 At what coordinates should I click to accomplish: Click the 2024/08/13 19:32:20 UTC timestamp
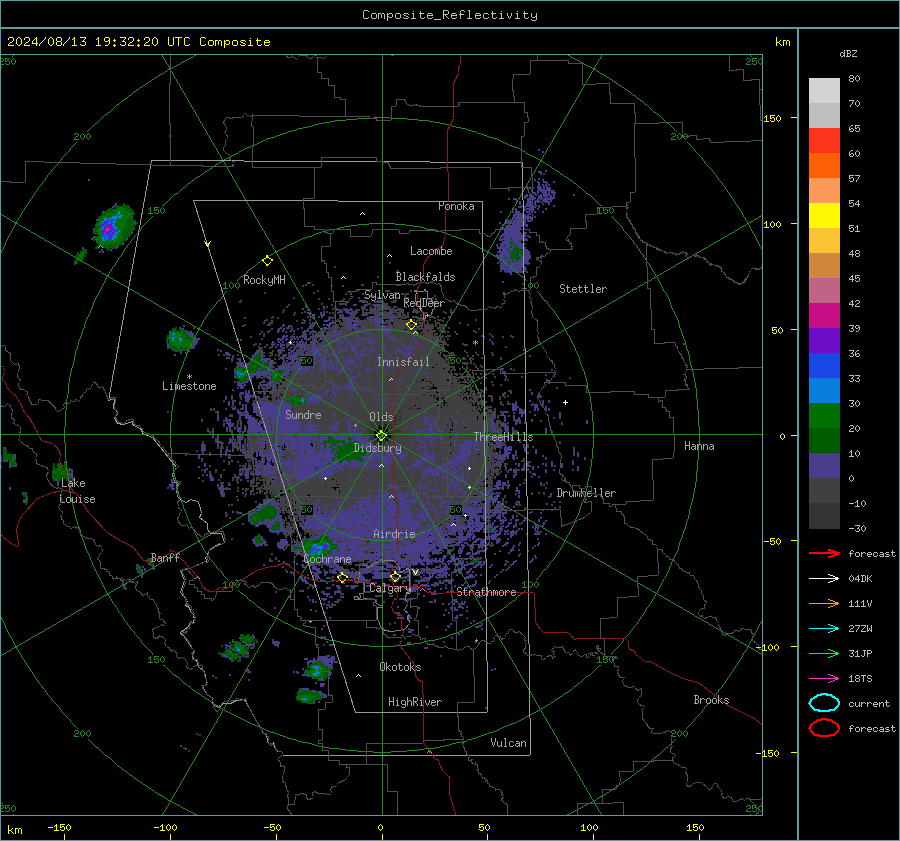tap(98, 42)
